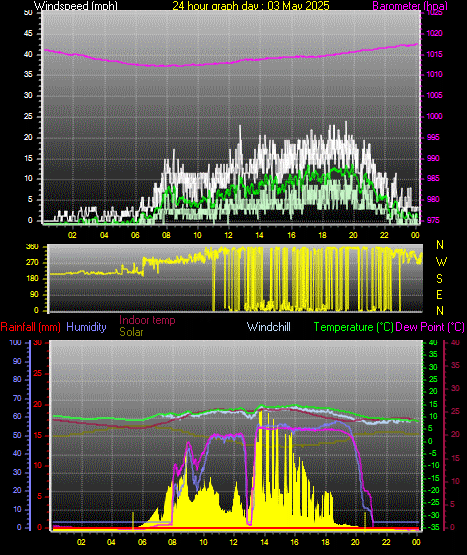Click the -35 value on temperature axis

[433, 527]
